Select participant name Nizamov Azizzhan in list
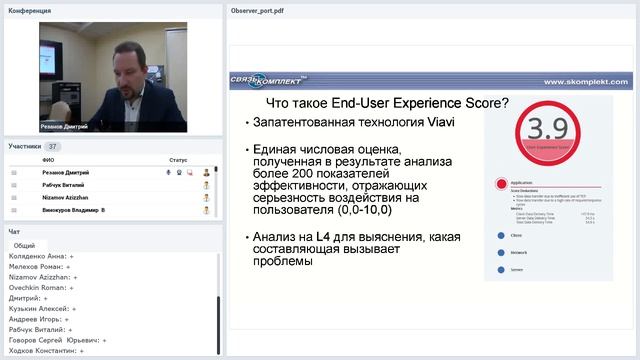The height and width of the screenshot is (360, 640). (65, 198)
